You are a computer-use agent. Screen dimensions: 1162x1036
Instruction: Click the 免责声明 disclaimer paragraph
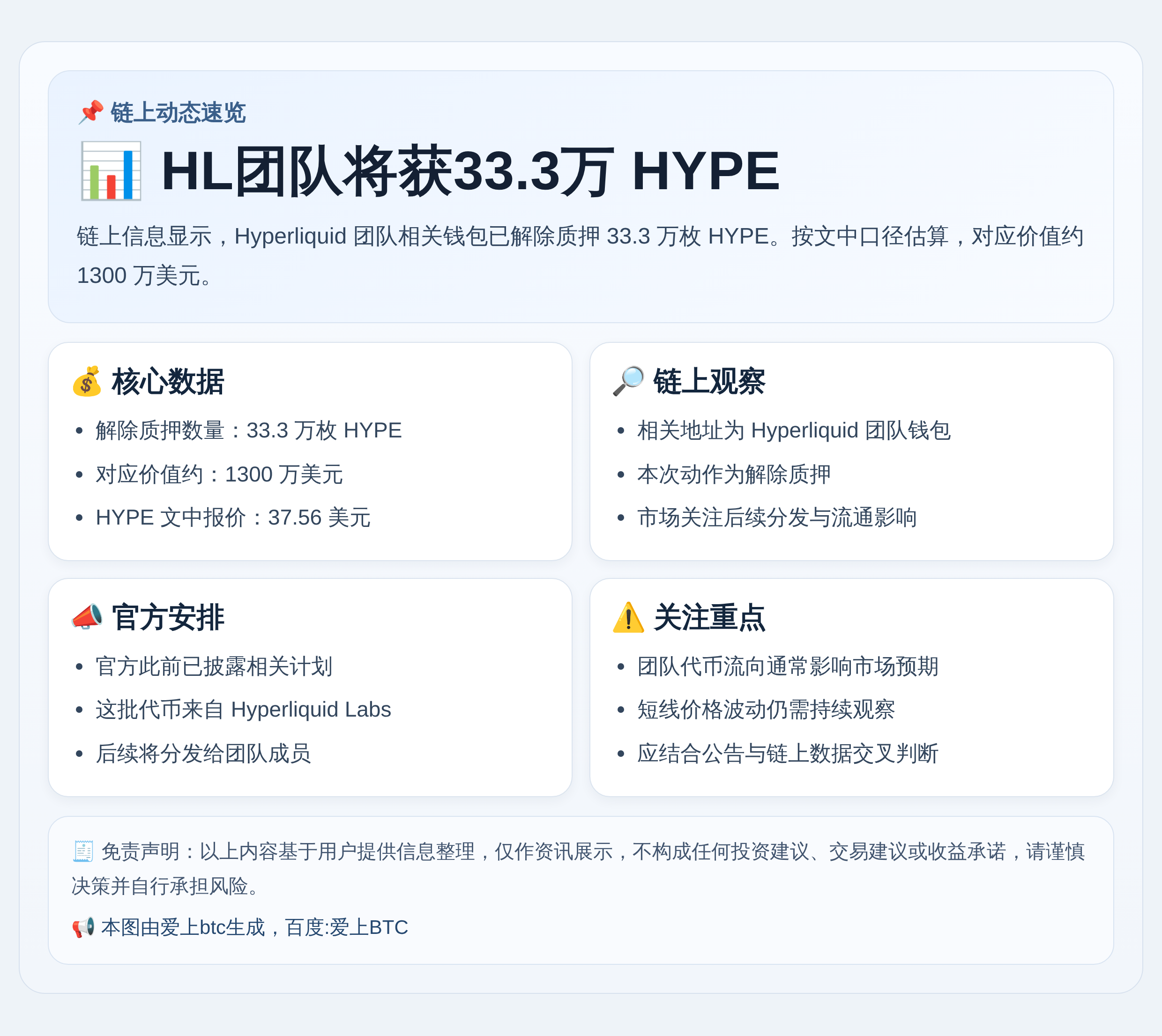[579, 869]
